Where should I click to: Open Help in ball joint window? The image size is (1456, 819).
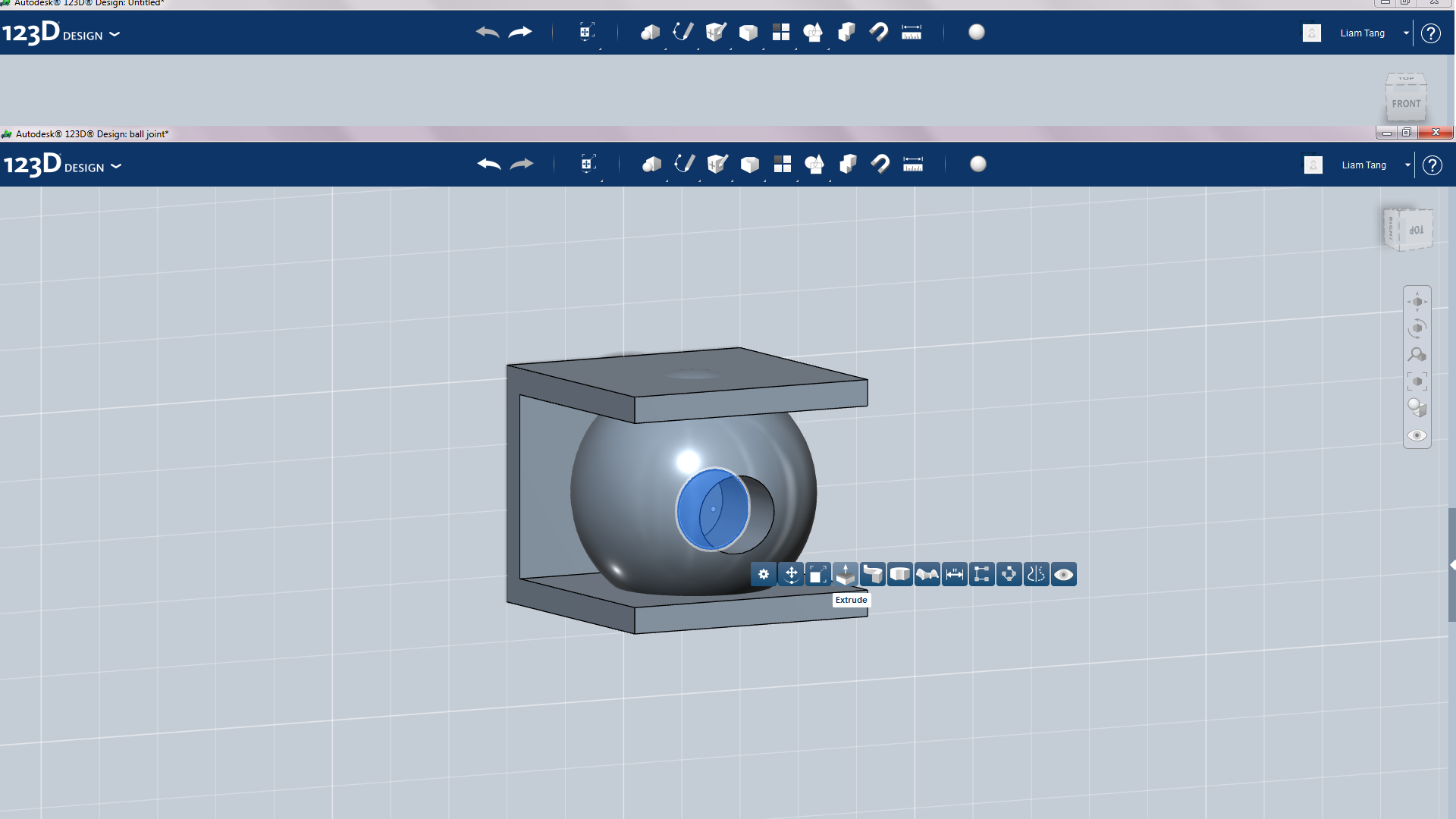tap(1432, 165)
